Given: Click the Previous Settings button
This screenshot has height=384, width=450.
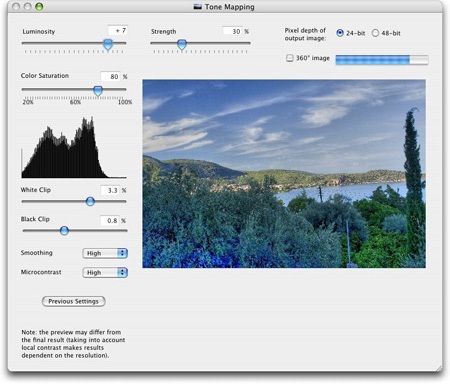Looking at the screenshot, I should pos(74,301).
